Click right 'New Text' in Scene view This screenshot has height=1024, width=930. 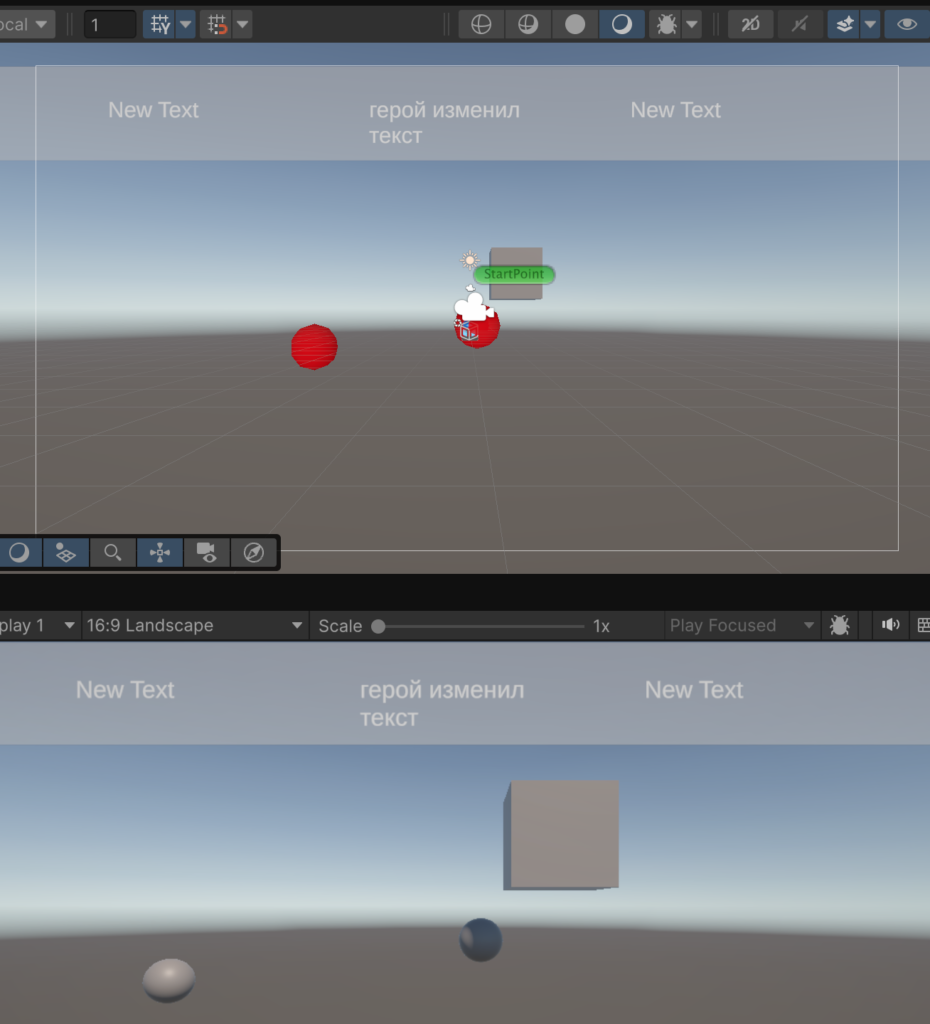[x=675, y=110]
